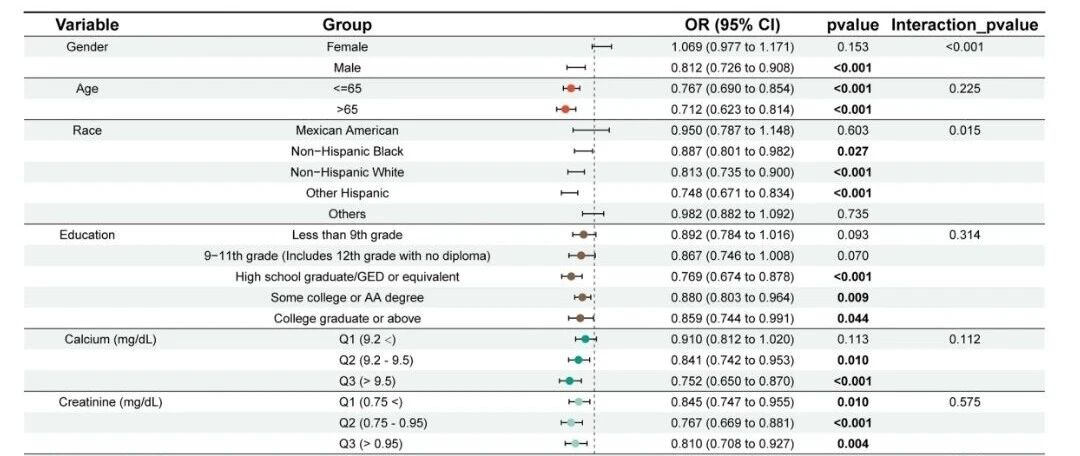The image size is (1080, 456).
Task: Click the OR (95% CI) column header
Action: [732, 25]
